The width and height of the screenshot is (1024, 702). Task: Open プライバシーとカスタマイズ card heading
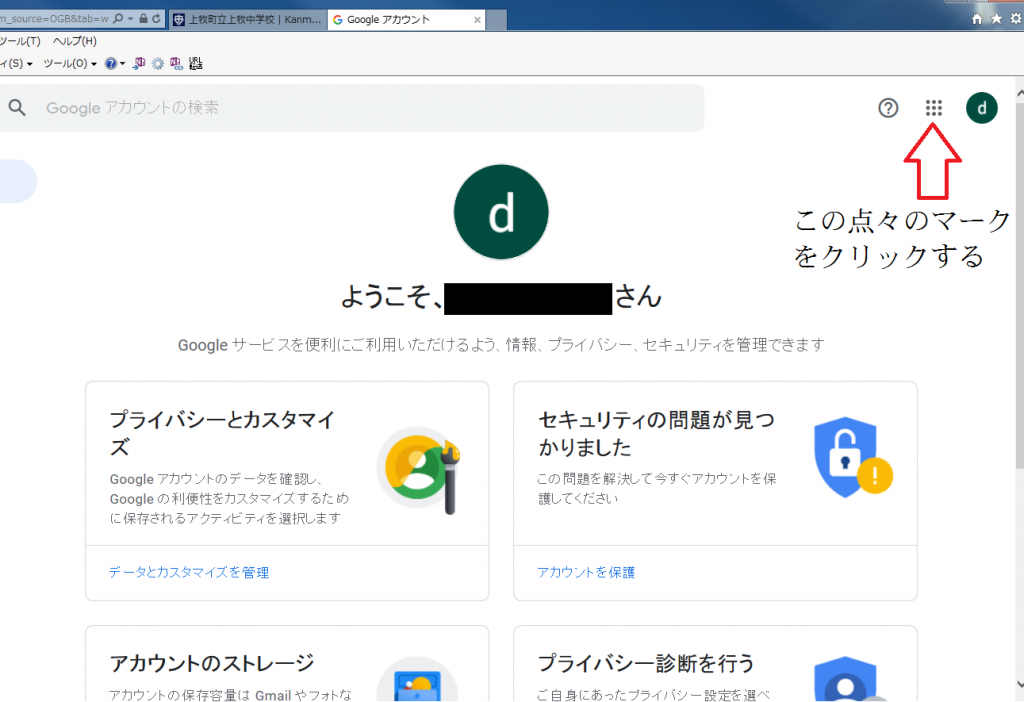pos(222,432)
